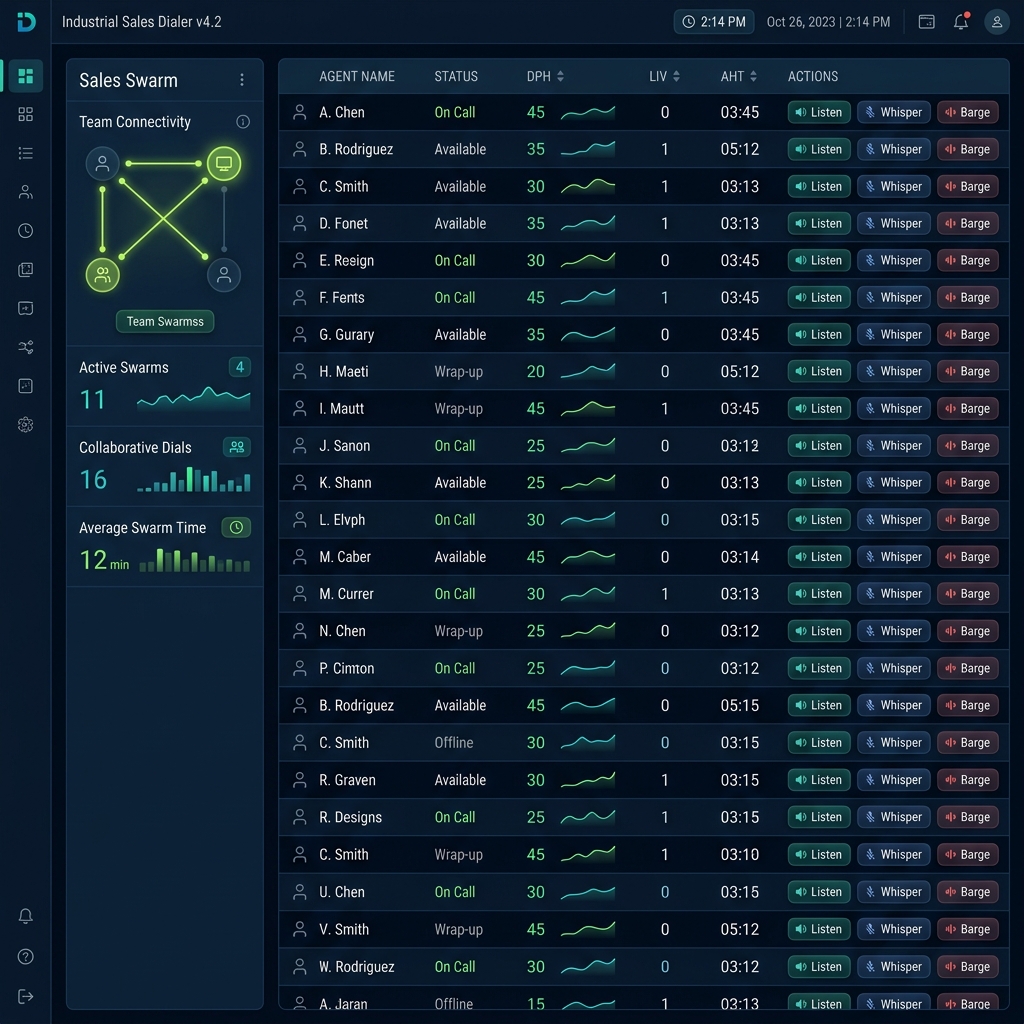This screenshot has width=1024, height=1024.
Task: Click the Team Swarms button
Action: coord(164,321)
